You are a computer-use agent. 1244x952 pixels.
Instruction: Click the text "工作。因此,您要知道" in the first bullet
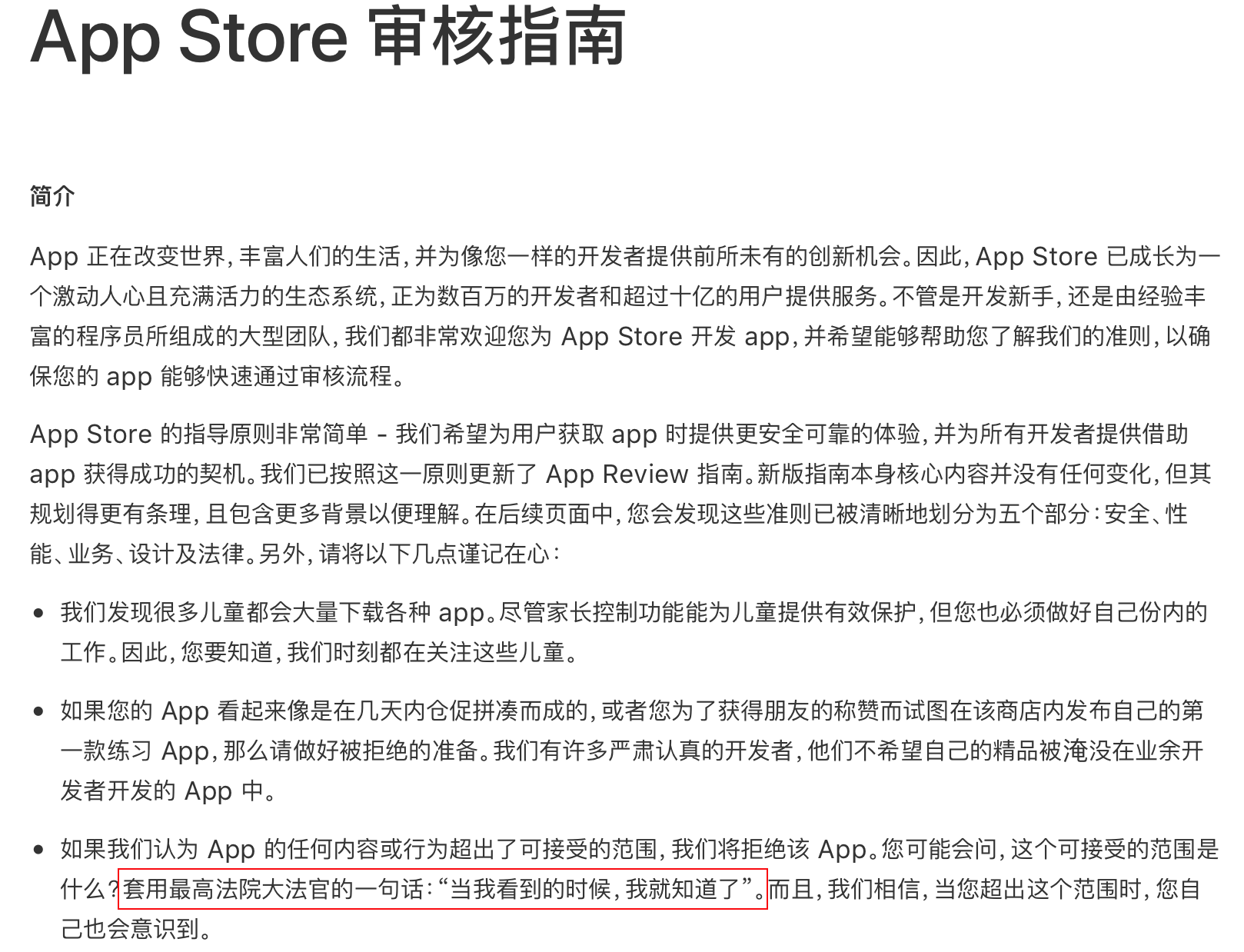pyautogui.click(x=167, y=652)
